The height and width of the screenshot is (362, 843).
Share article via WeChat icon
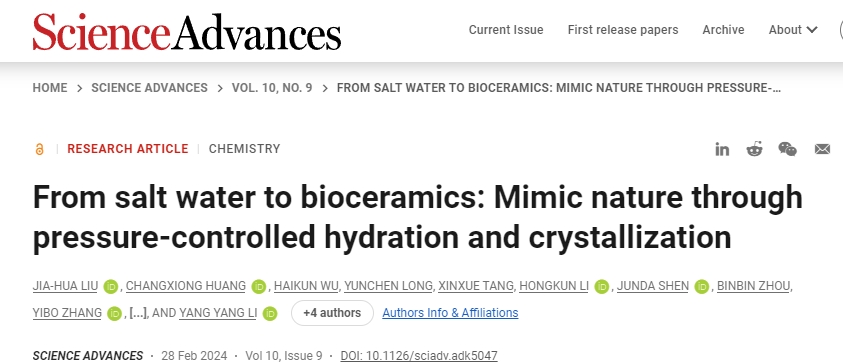pos(788,149)
